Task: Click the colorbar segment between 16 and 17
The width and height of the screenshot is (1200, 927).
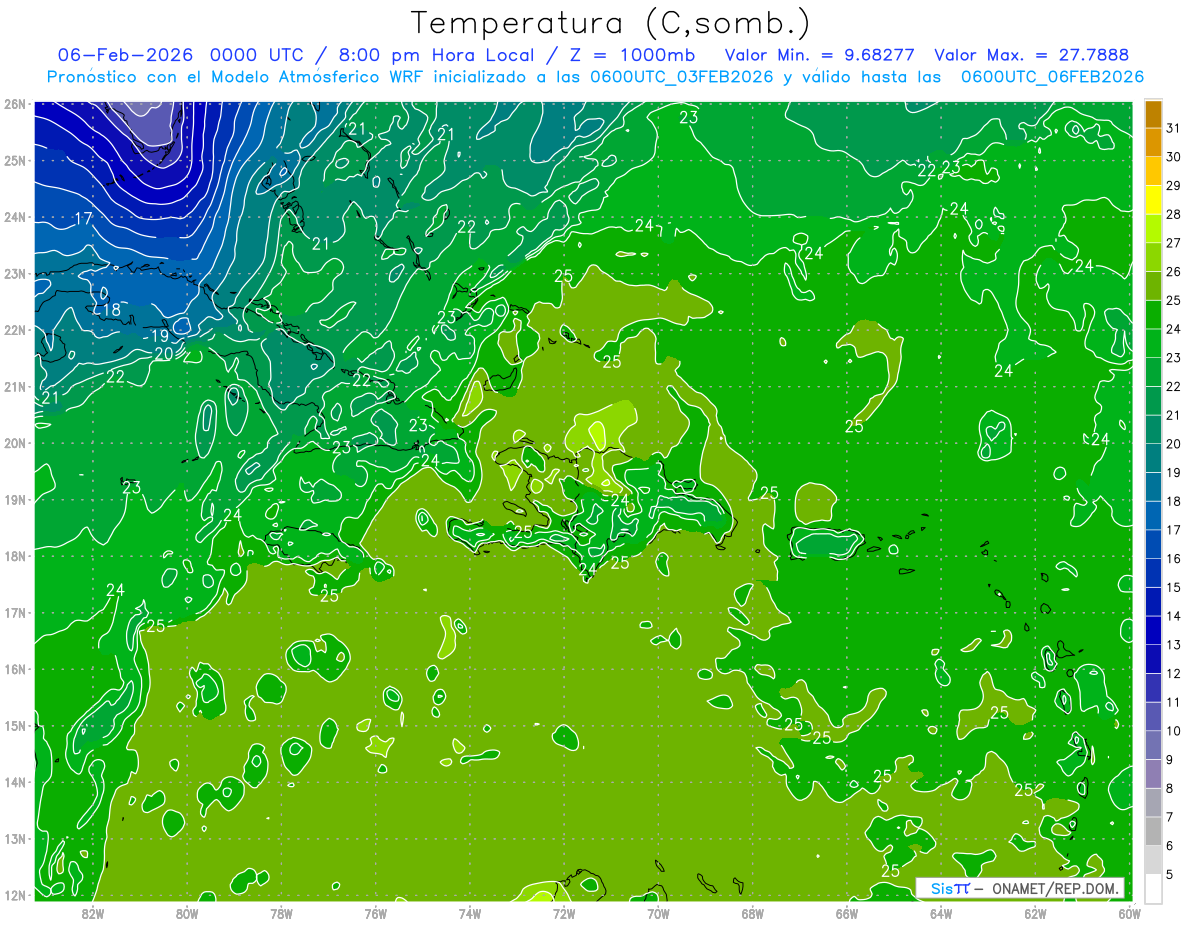Action: [x=1153, y=544]
